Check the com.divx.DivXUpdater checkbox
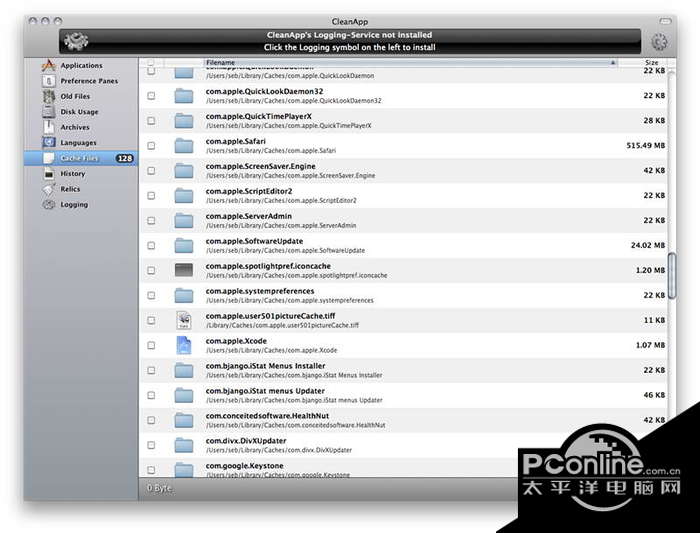 click(151, 445)
